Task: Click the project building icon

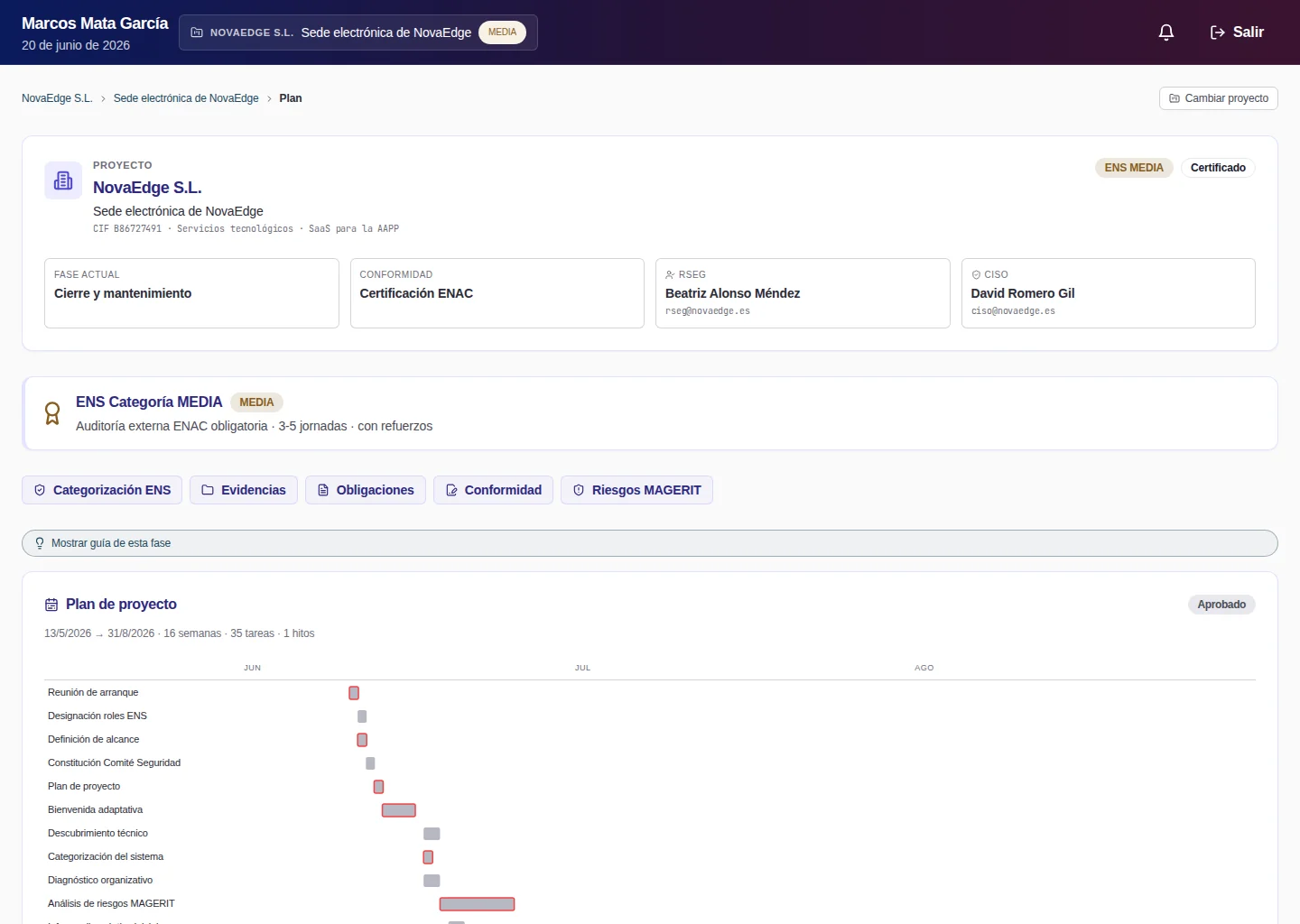Action: tap(63, 180)
